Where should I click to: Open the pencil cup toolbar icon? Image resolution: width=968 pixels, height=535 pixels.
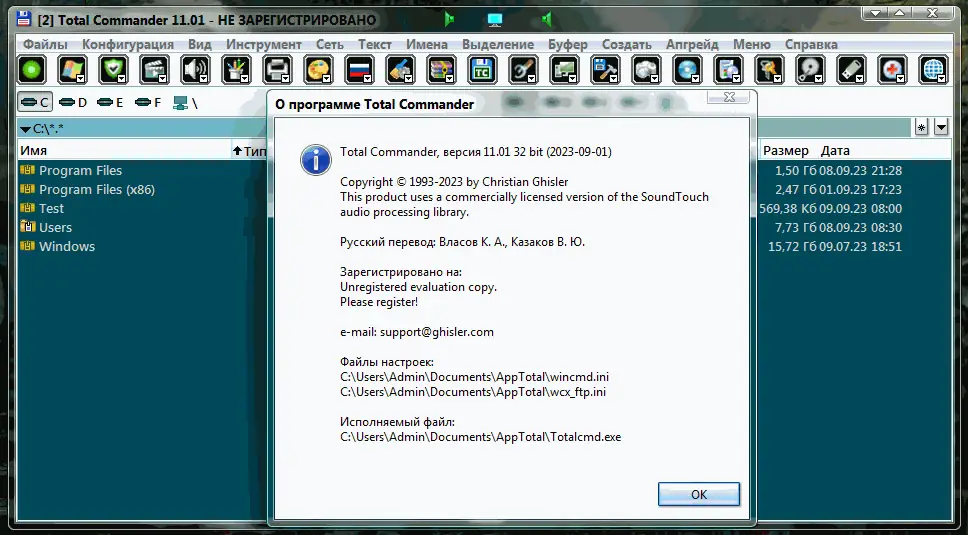pos(236,70)
